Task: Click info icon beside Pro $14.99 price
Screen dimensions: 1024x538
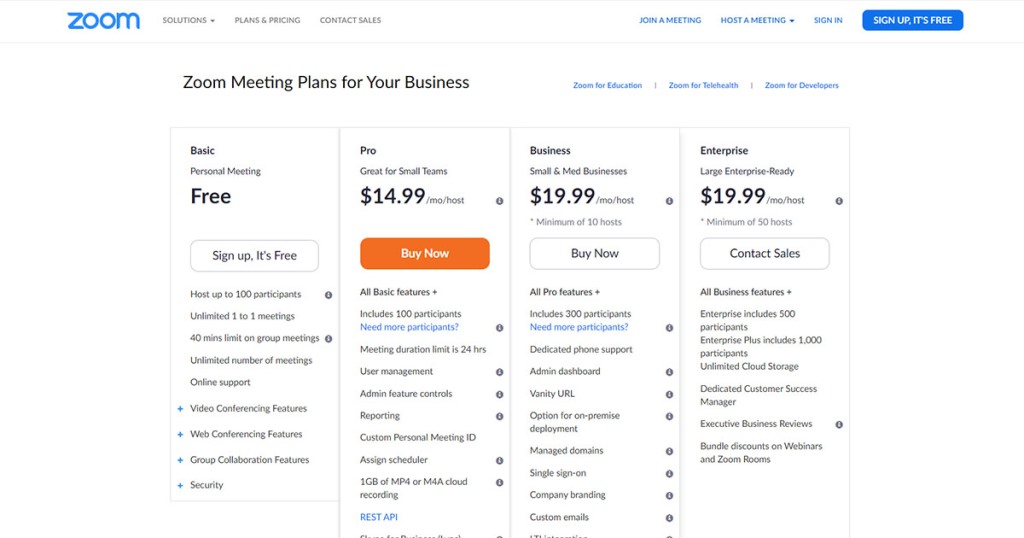Action: coord(500,201)
